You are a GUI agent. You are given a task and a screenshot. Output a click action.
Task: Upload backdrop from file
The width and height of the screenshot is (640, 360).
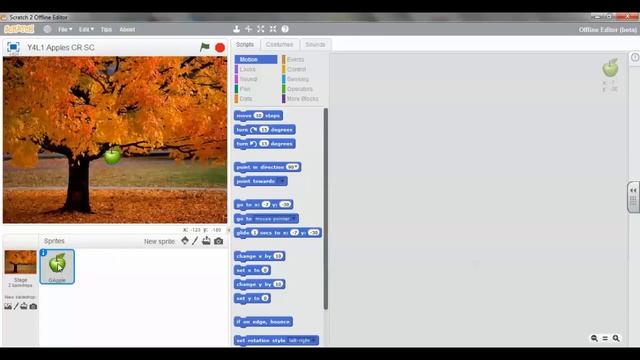(x=24, y=306)
